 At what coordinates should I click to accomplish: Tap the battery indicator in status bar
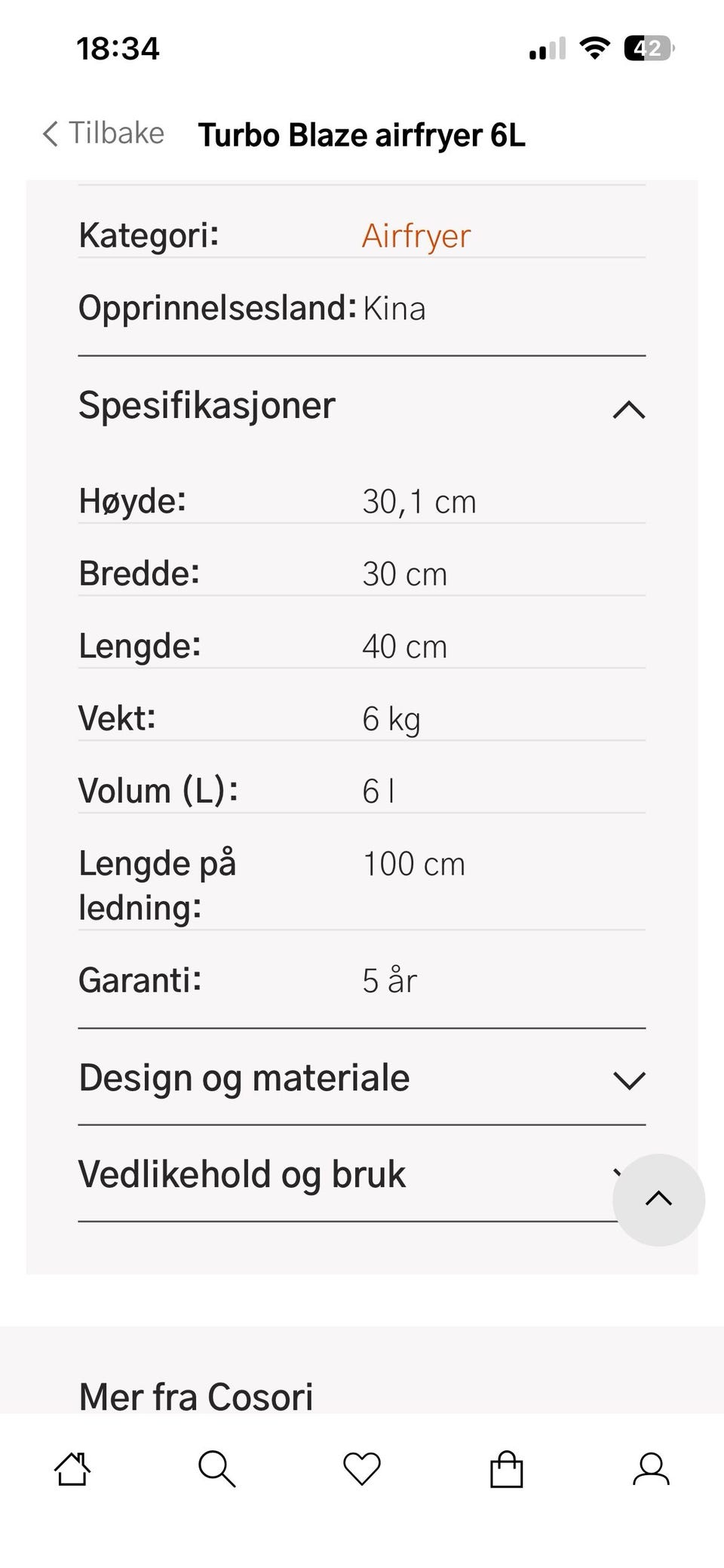point(649,48)
